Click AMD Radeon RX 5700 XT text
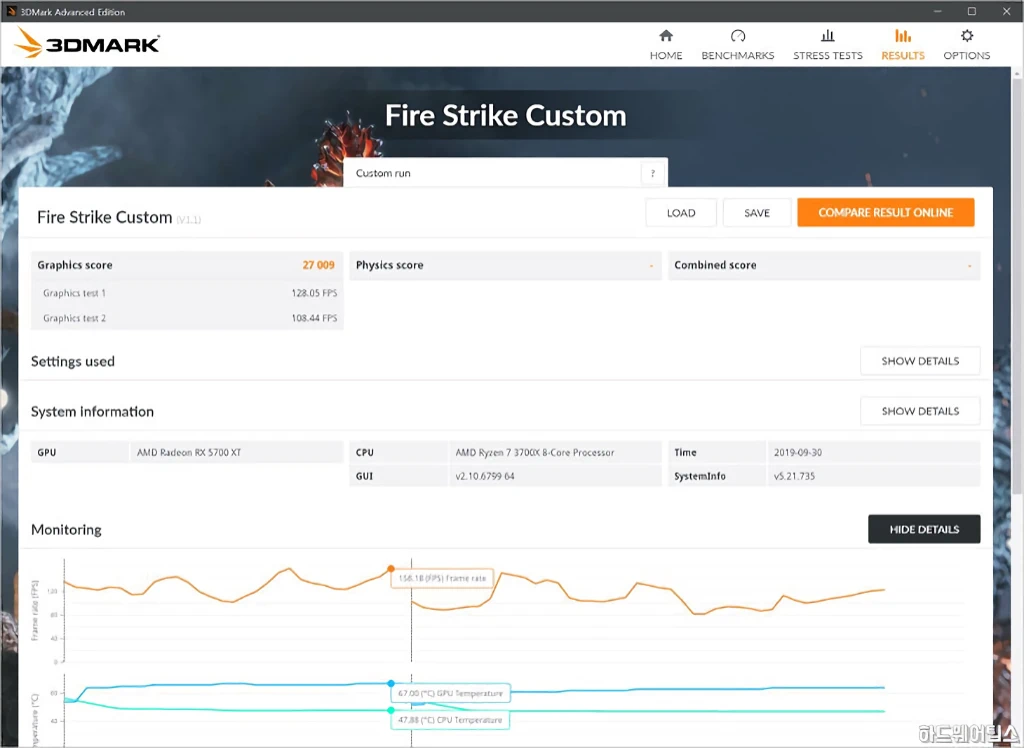1024x748 pixels. tap(189, 452)
